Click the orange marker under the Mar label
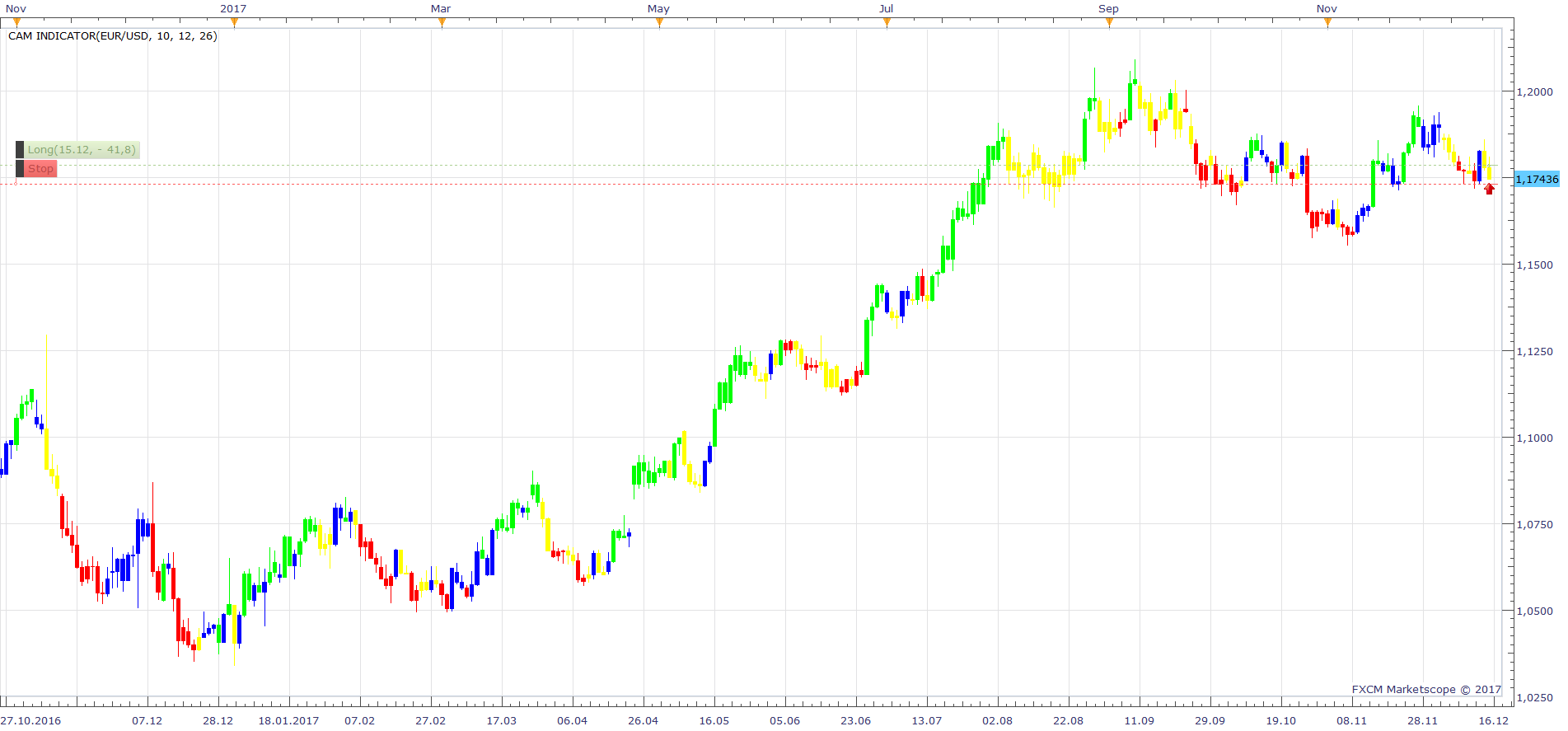1568x731 pixels. pyautogui.click(x=442, y=22)
